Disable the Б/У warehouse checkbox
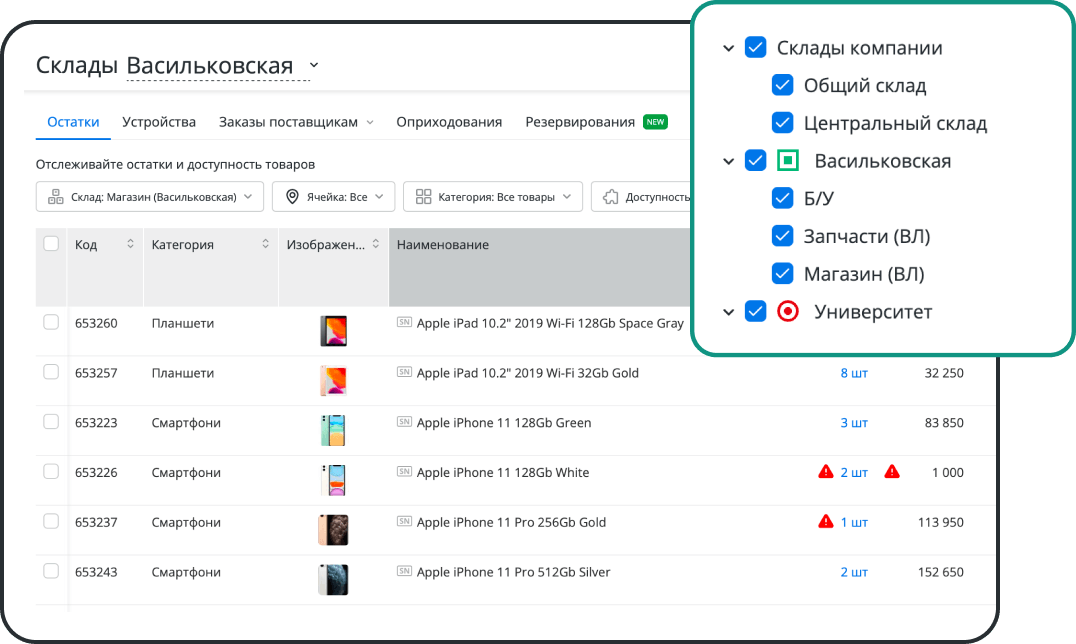Viewport: 1076px width, 644px height. [782, 198]
